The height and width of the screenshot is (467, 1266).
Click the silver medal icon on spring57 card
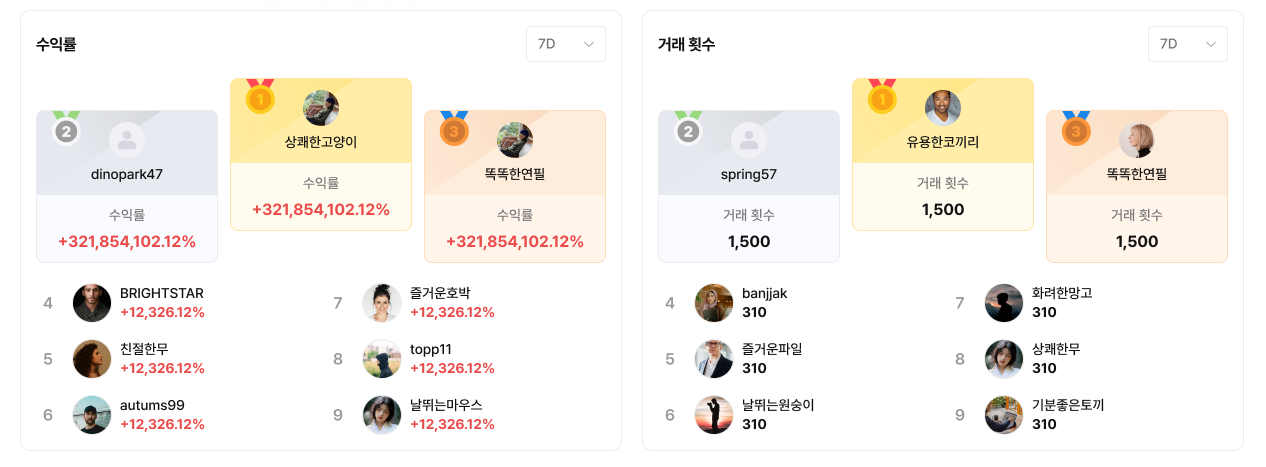(x=688, y=129)
